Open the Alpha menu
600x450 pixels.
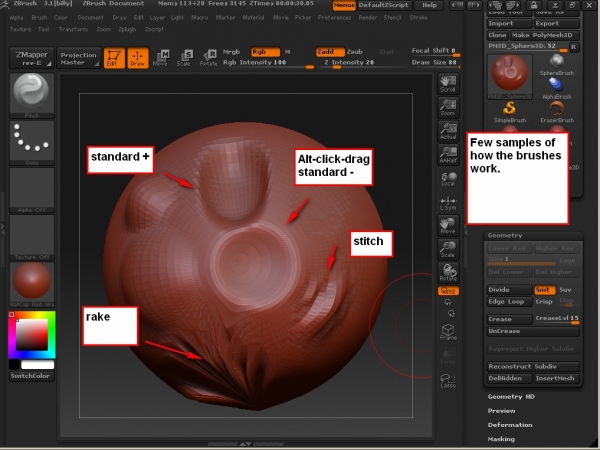[16, 18]
